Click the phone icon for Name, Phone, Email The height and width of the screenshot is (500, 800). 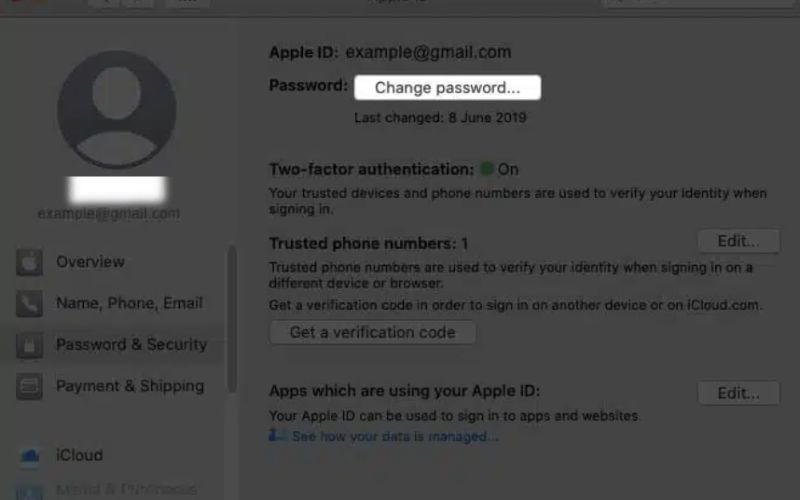(x=29, y=304)
